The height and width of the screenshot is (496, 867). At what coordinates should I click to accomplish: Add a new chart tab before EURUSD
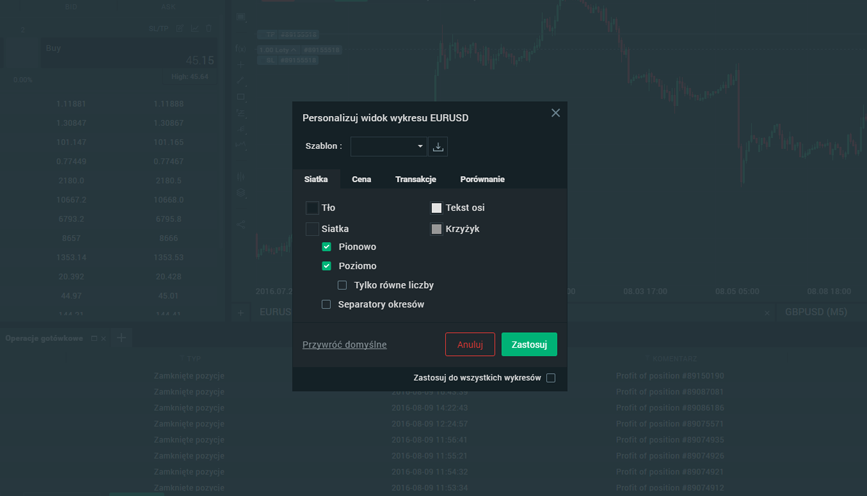coord(241,313)
